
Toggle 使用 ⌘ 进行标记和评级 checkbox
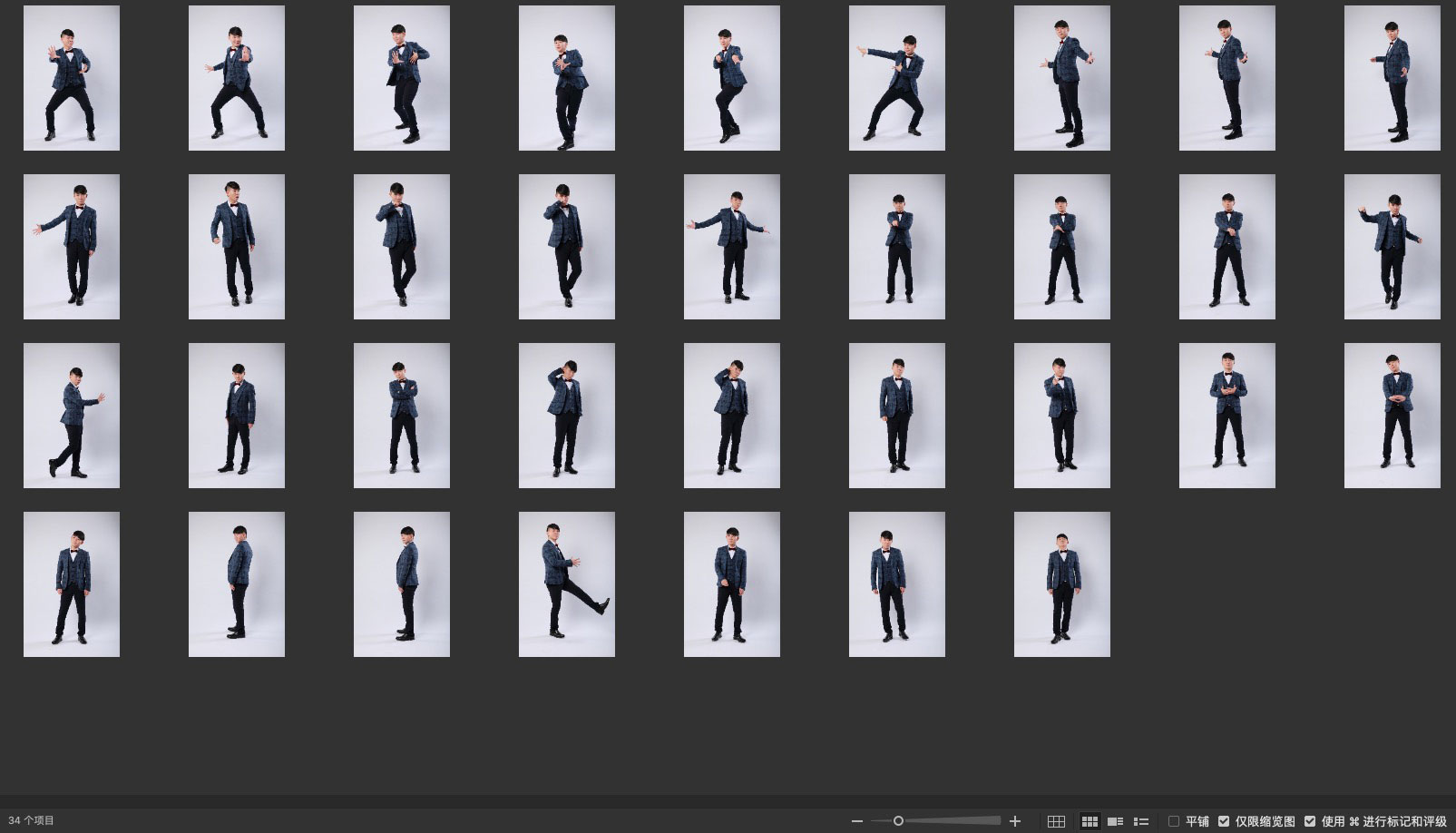pyautogui.click(x=1310, y=821)
